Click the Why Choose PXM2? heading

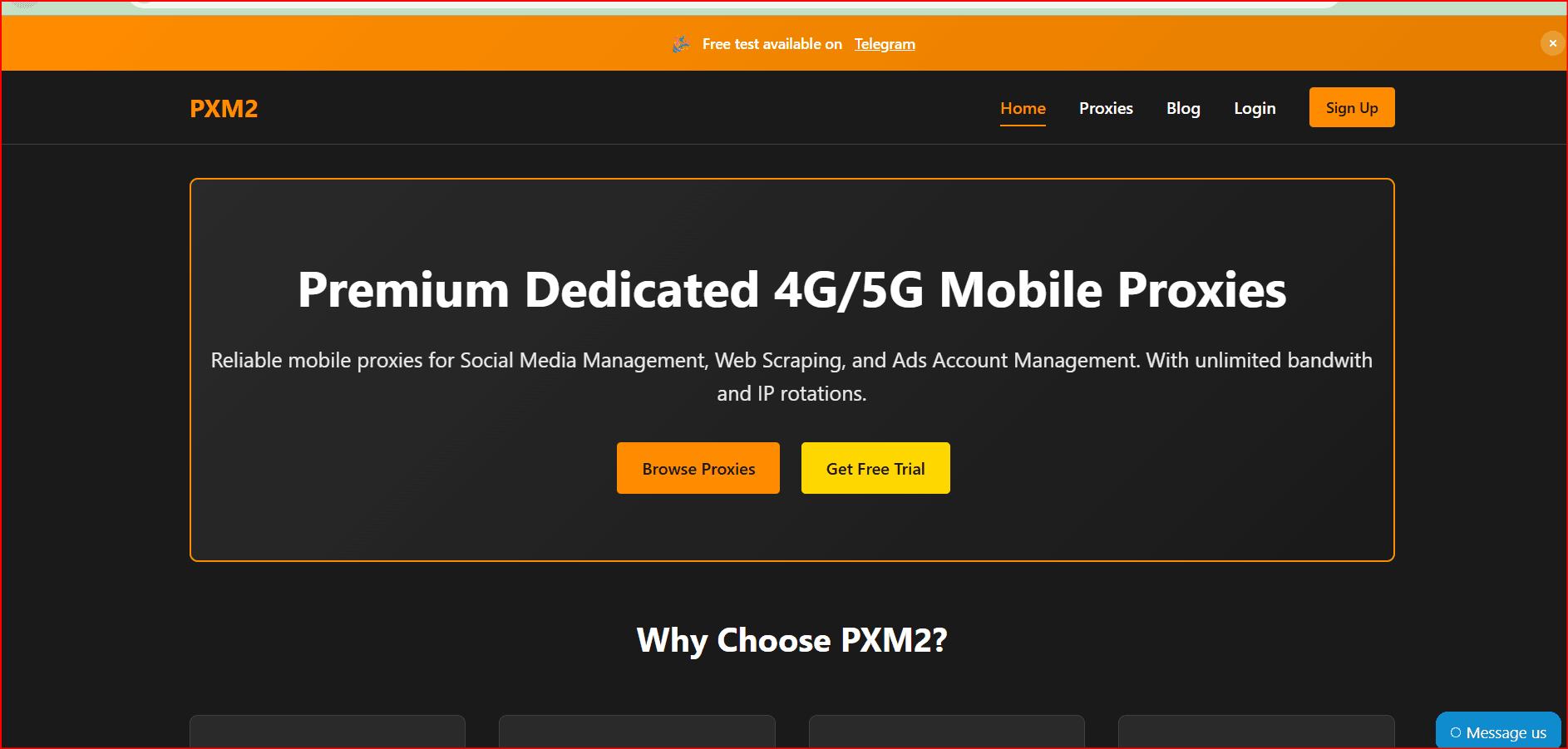(792, 640)
